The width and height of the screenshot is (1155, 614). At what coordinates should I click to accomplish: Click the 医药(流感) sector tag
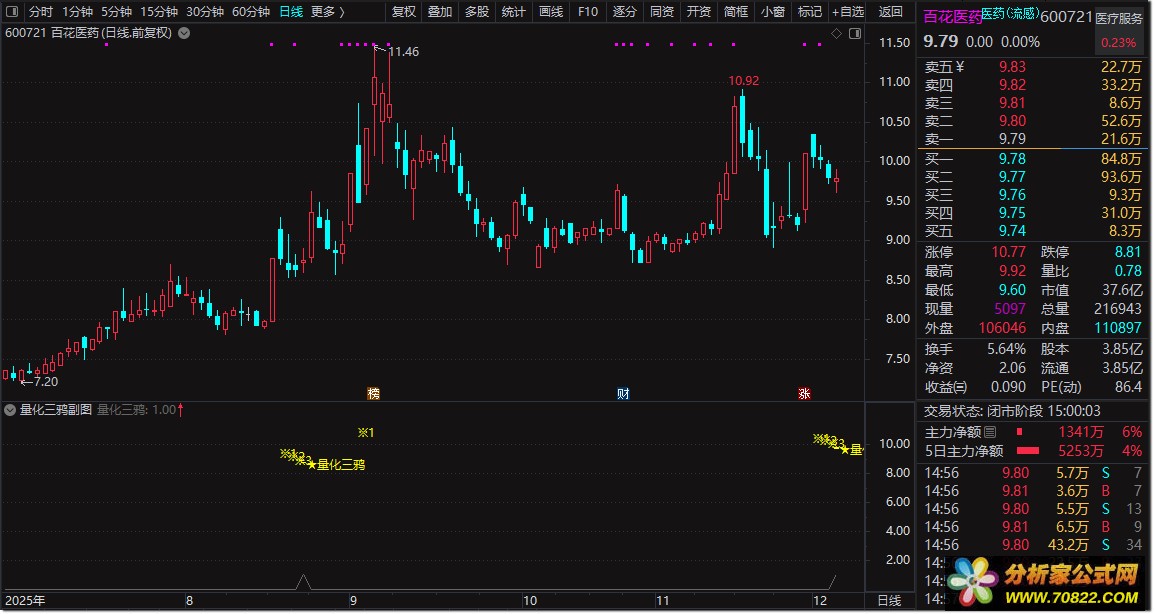[x=1010, y=14]
